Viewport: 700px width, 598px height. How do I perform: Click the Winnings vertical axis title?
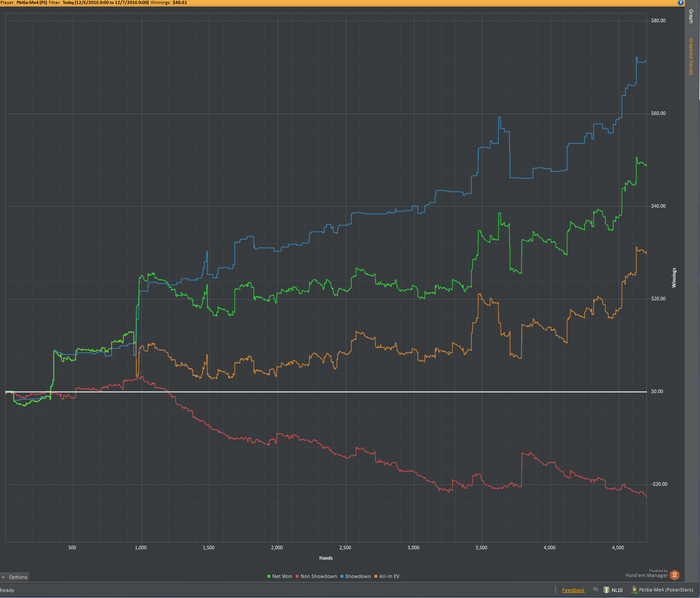pyautogui.click(x=674, y=278)
